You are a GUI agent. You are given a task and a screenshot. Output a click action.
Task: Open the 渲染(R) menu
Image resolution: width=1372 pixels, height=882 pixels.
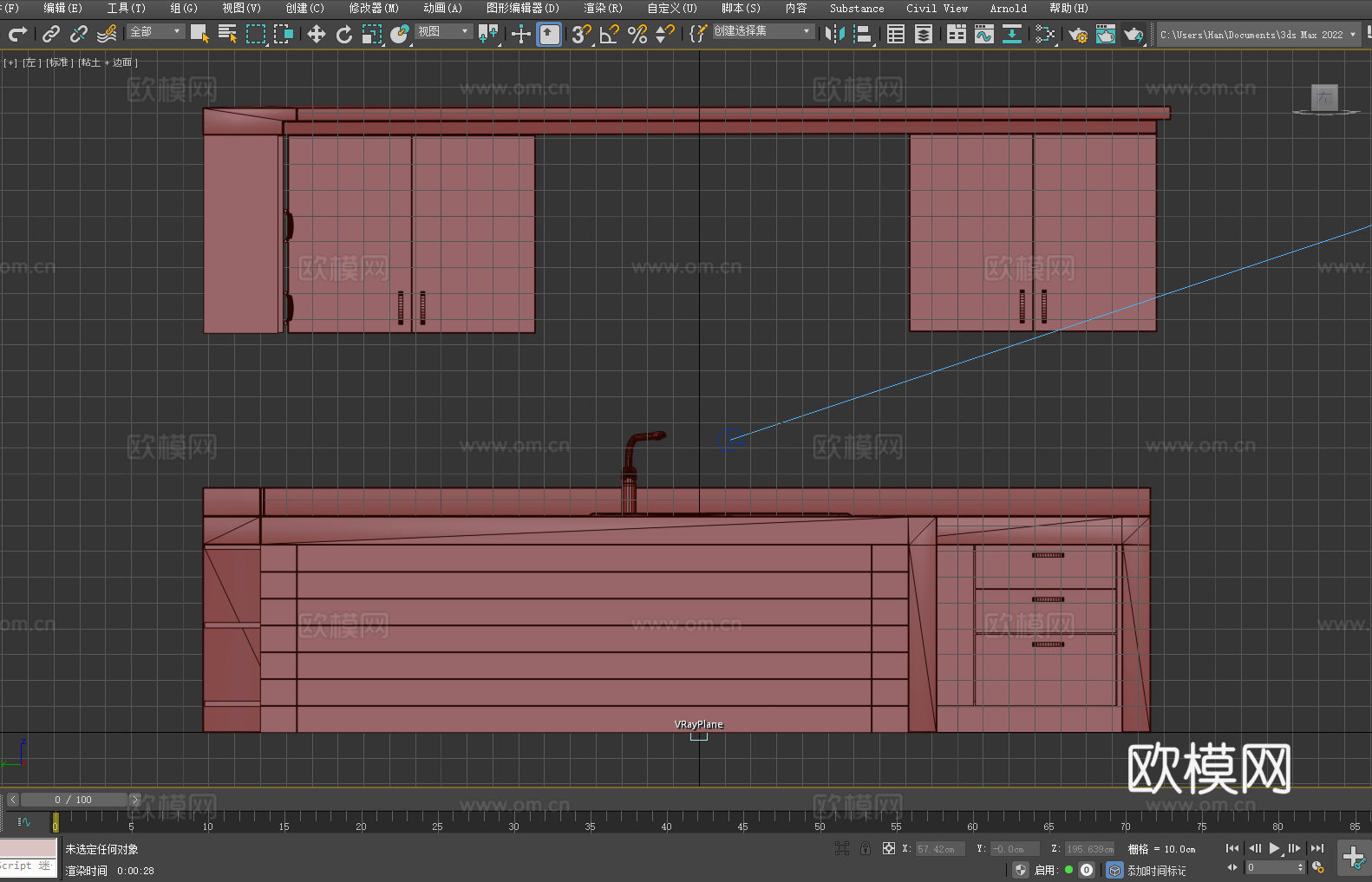[603, 8]
